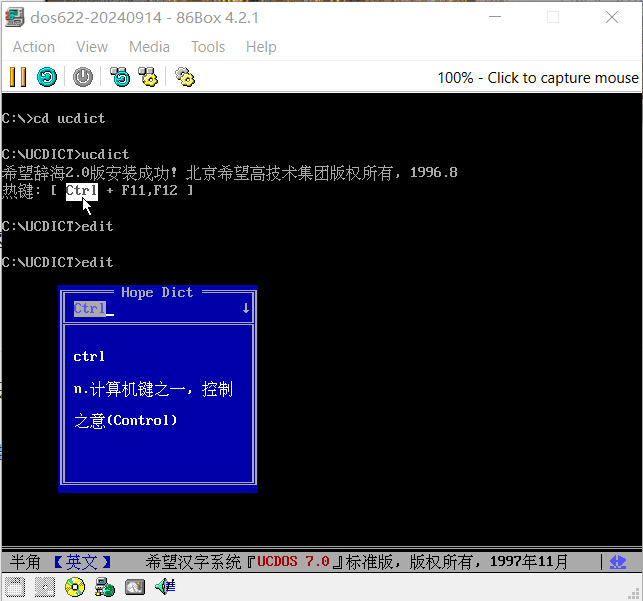Viewport: 643px width, 601px height.
Task: Pause the emulation with the pause icon
Action: [18, 77]
